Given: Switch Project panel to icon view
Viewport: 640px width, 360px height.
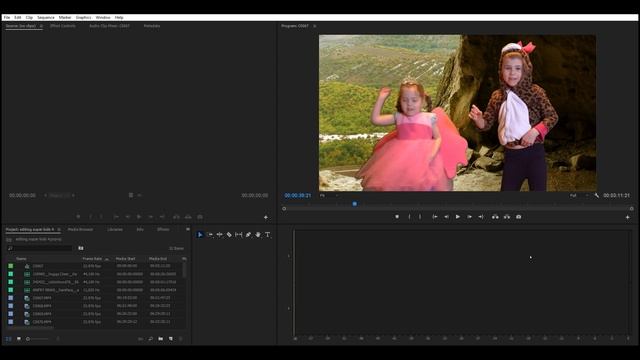Looking at the screenshot, I should tap(19, 339).
